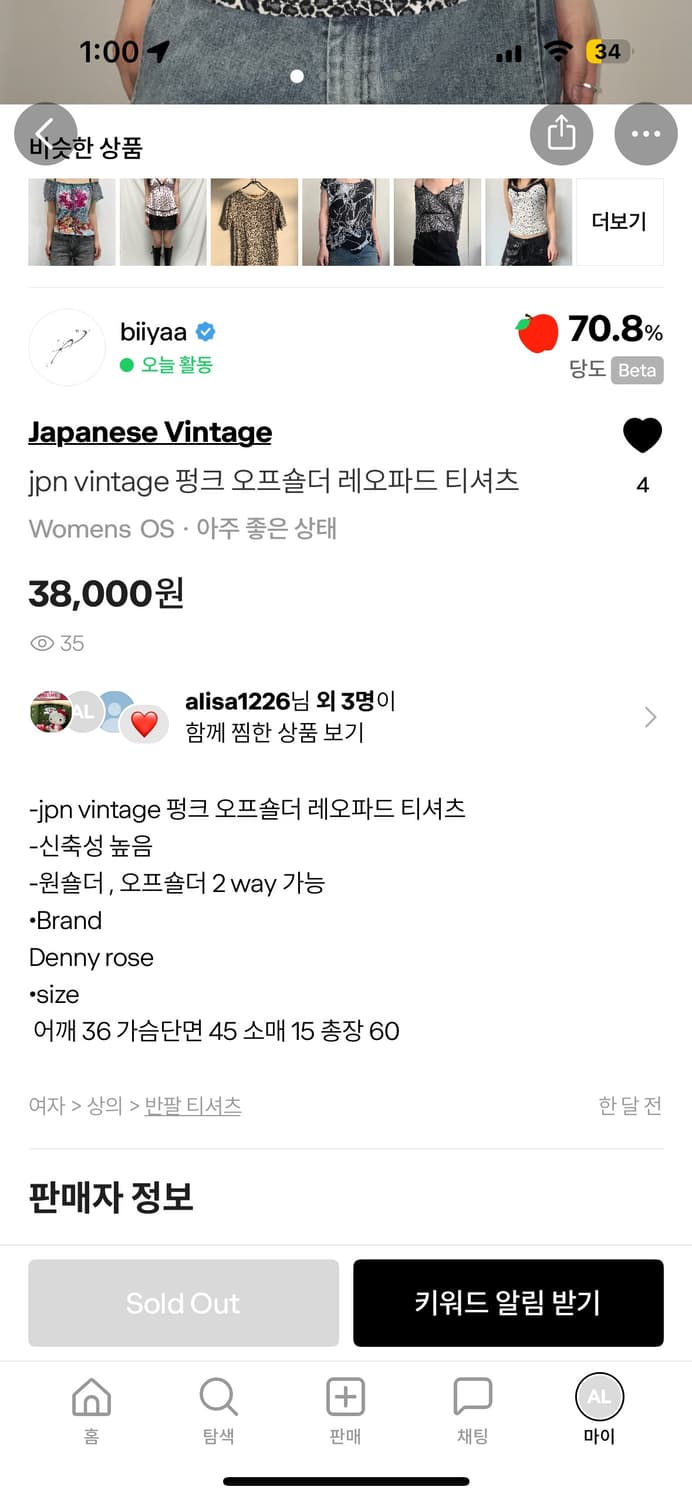This screenshot has width=692, height=1500.
Task: Open the 반팔 티셔츠 category link
Action: (193, 1106)
